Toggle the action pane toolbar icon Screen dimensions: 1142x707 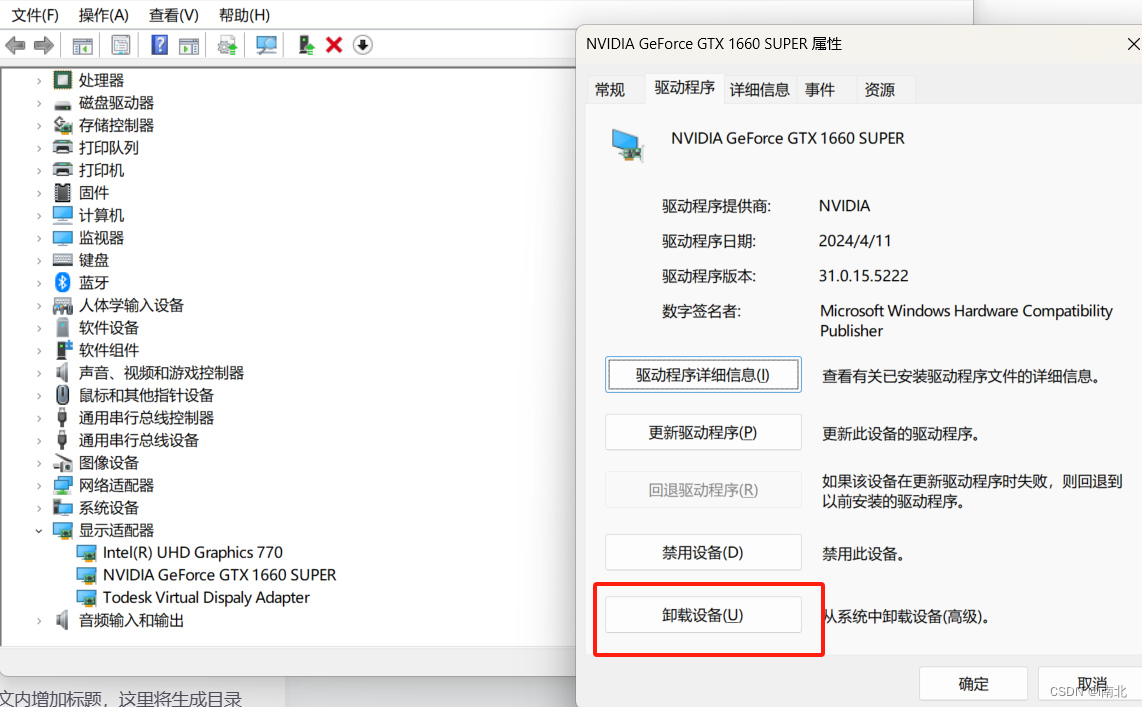(189, 45)
